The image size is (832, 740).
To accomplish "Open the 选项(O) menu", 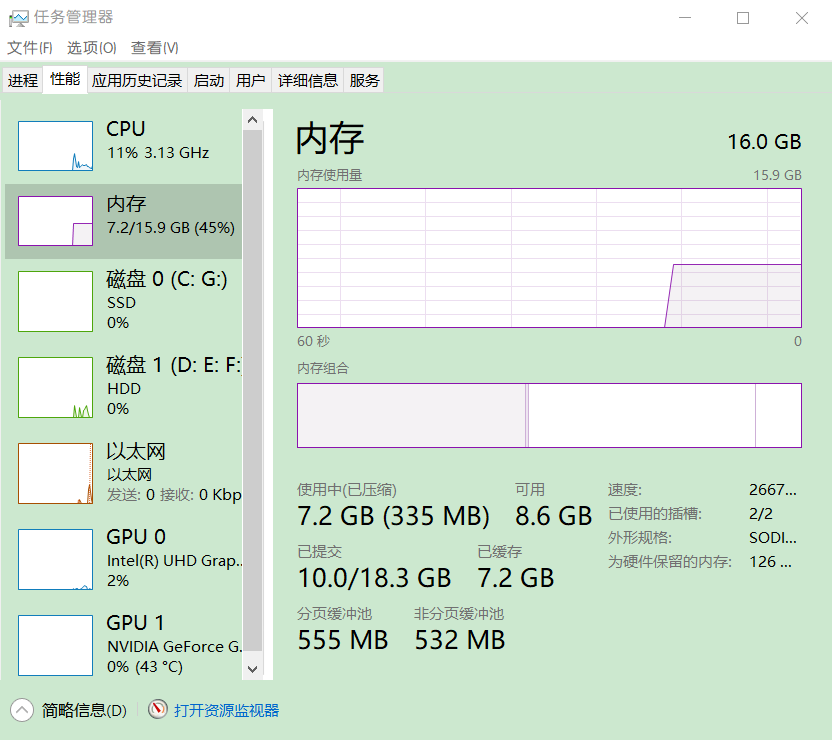I will 91,48.
